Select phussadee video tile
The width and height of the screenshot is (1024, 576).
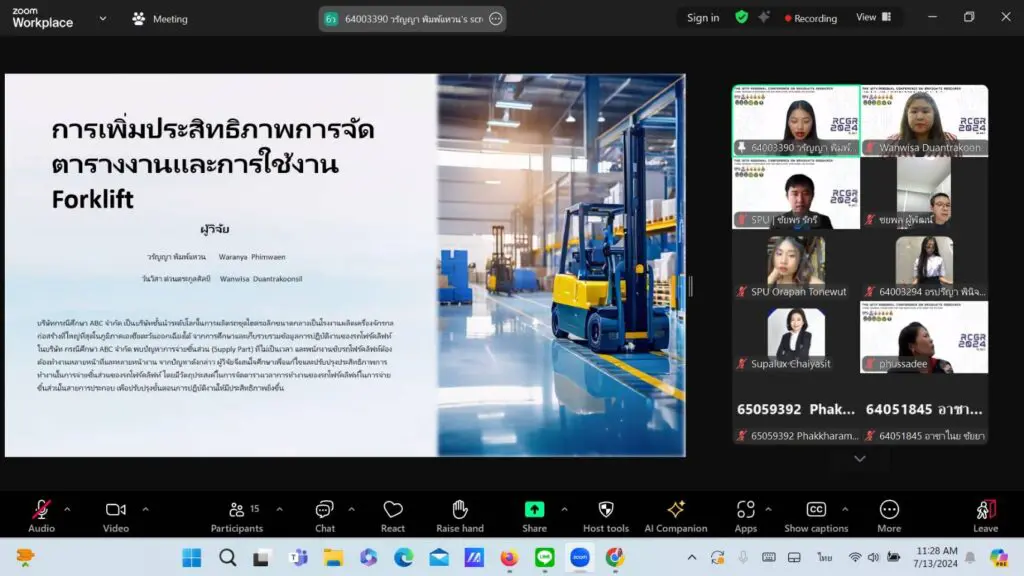tap(924, 337)
